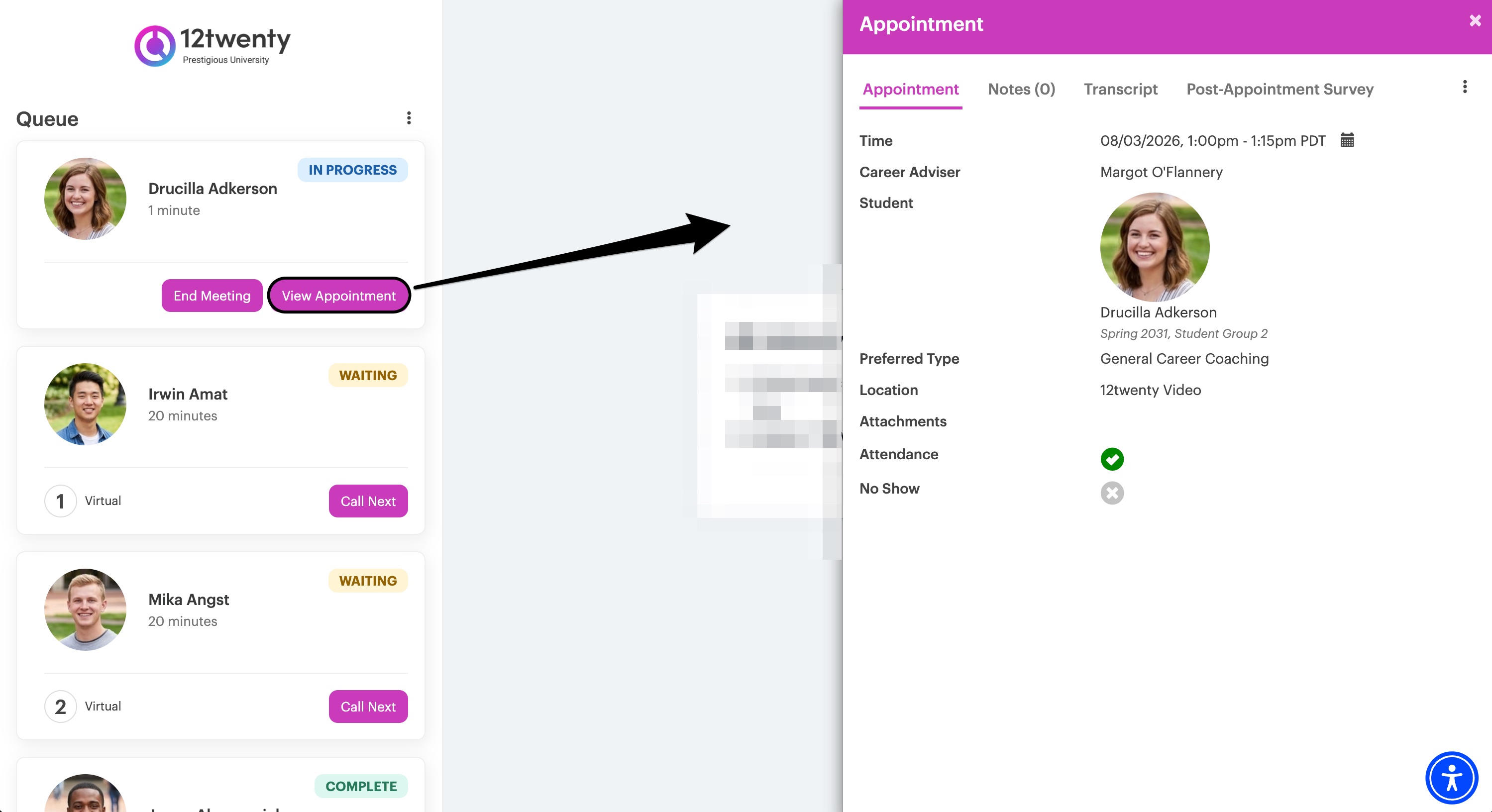Click the COMPLETE status badge
Viewport: 1492px width, 812px height.
[361, 787]
